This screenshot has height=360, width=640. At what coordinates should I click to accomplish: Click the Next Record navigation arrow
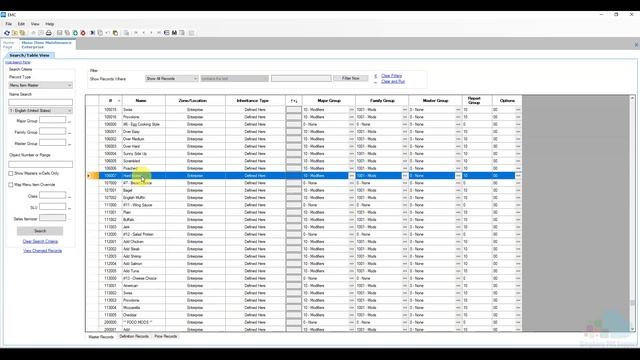[x=151, y=33]
